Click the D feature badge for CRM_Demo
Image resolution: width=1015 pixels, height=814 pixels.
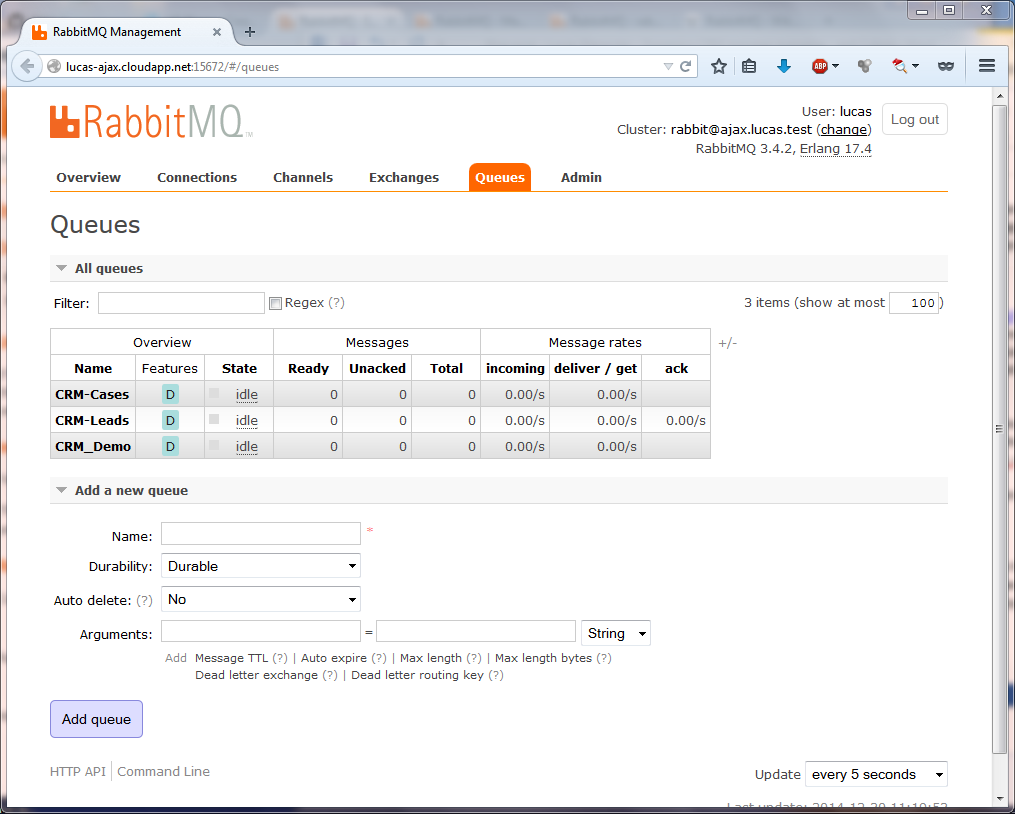point(170,446)
